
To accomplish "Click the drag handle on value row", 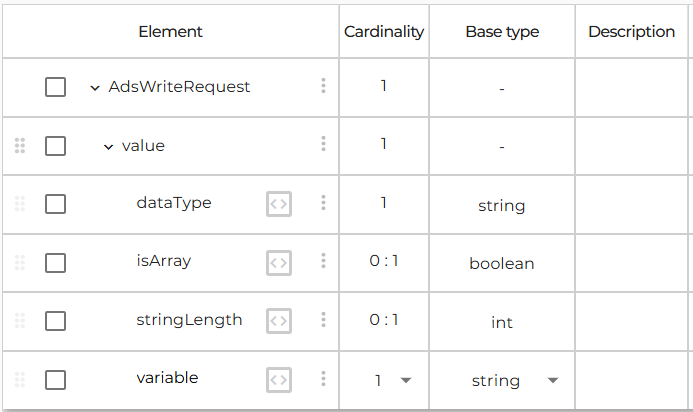I will (x=20, y=145).
